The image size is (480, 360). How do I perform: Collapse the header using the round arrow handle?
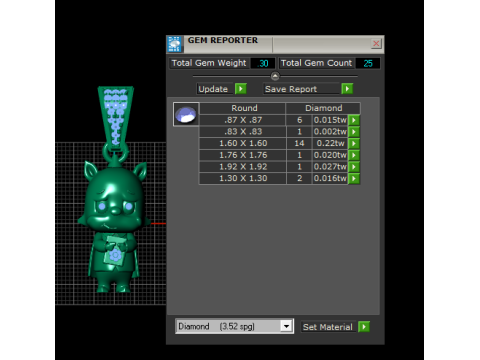pyautogui.click(x=275, y=76)
